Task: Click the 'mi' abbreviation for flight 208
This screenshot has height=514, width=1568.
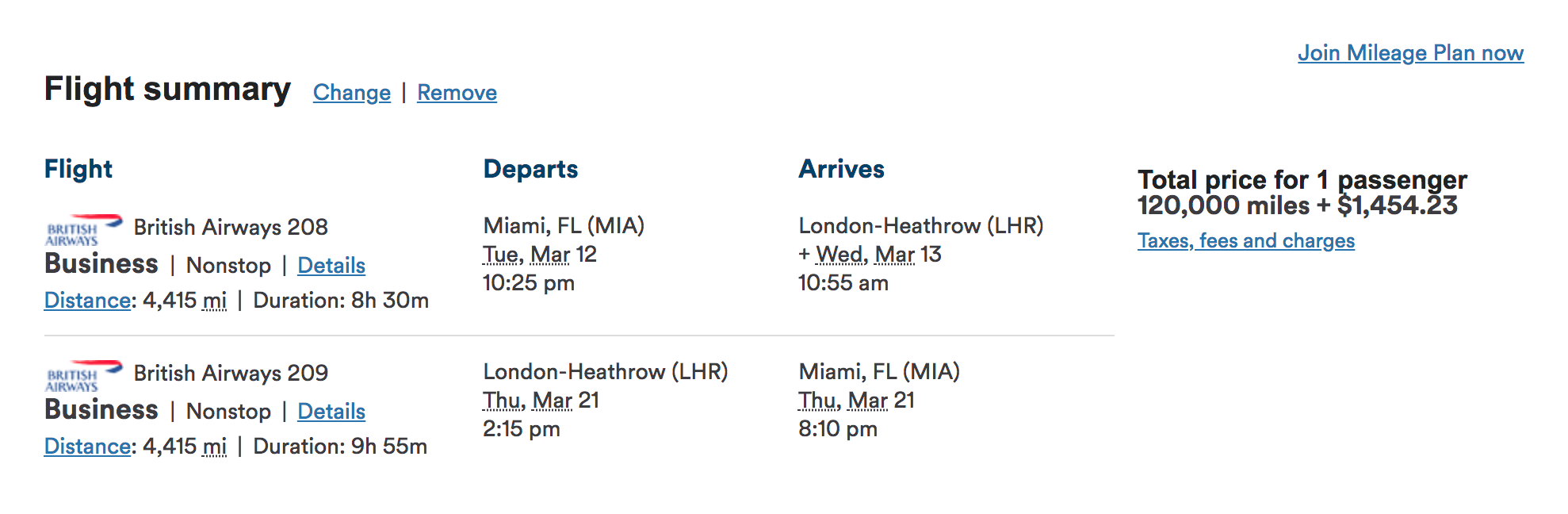Action: tap(214, 301)
